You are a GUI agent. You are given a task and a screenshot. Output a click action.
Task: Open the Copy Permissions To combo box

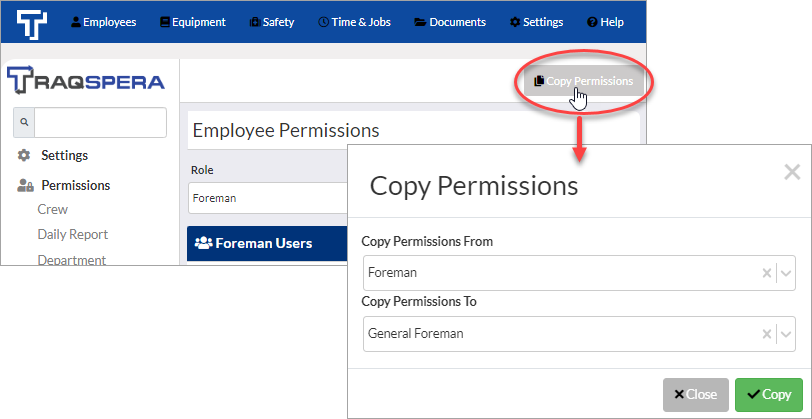point(579,334)
